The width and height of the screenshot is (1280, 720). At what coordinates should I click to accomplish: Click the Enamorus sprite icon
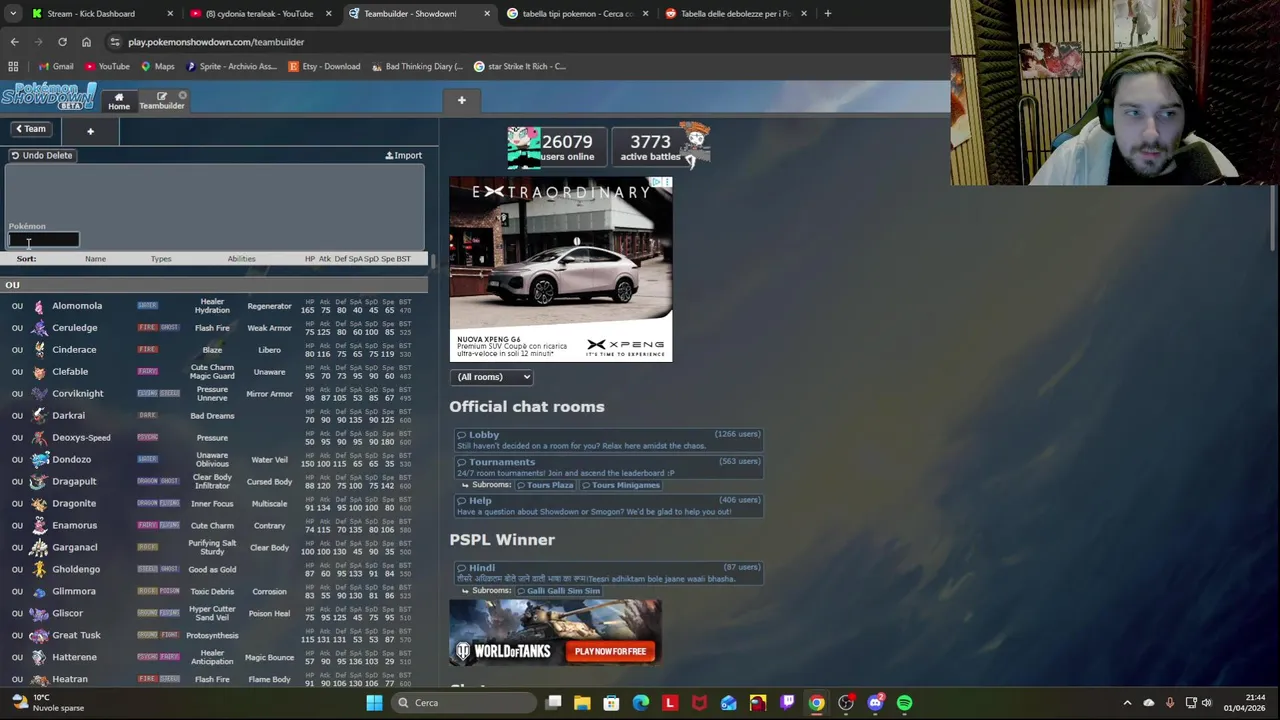pos(39,525)
